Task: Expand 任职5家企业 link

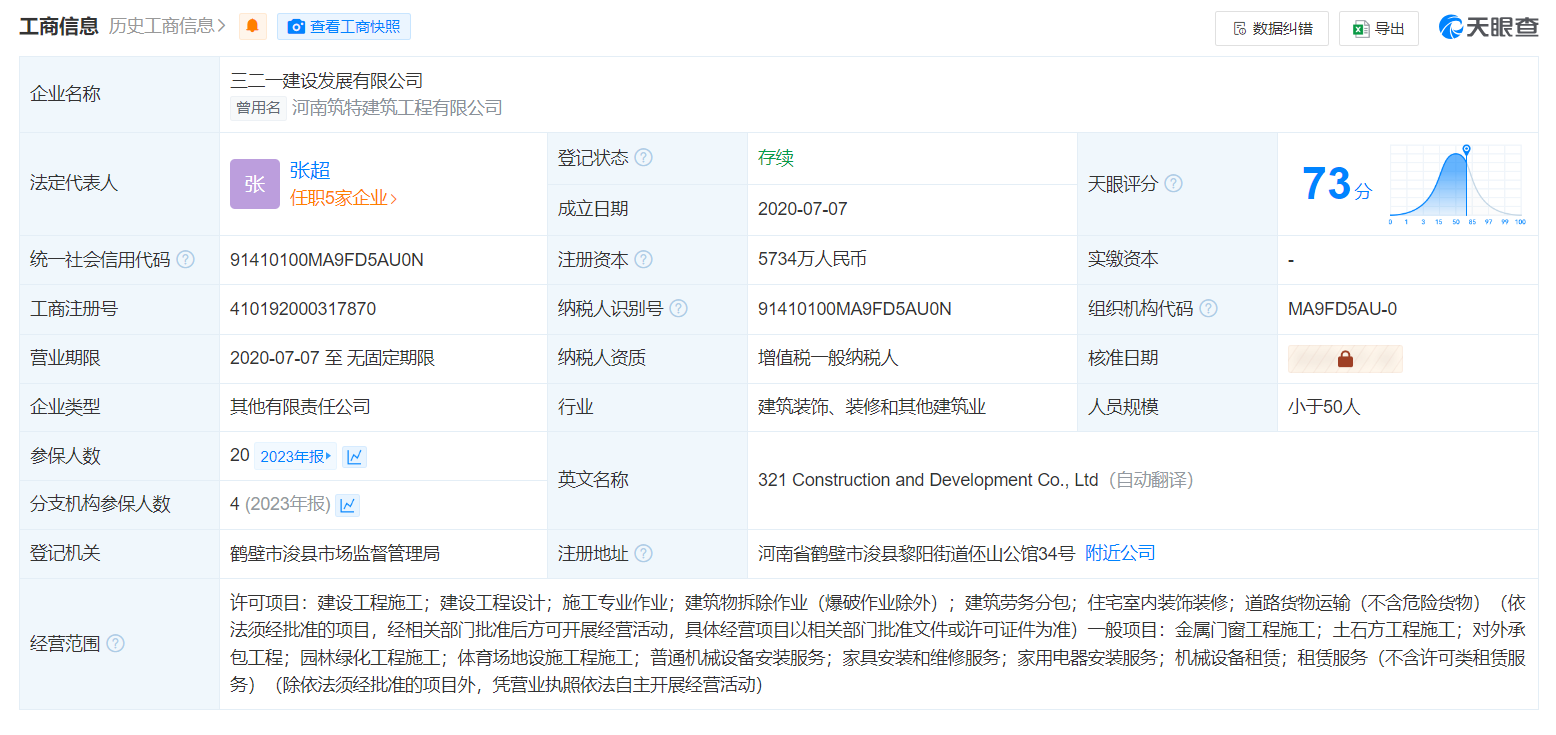Action: [344, 198]
